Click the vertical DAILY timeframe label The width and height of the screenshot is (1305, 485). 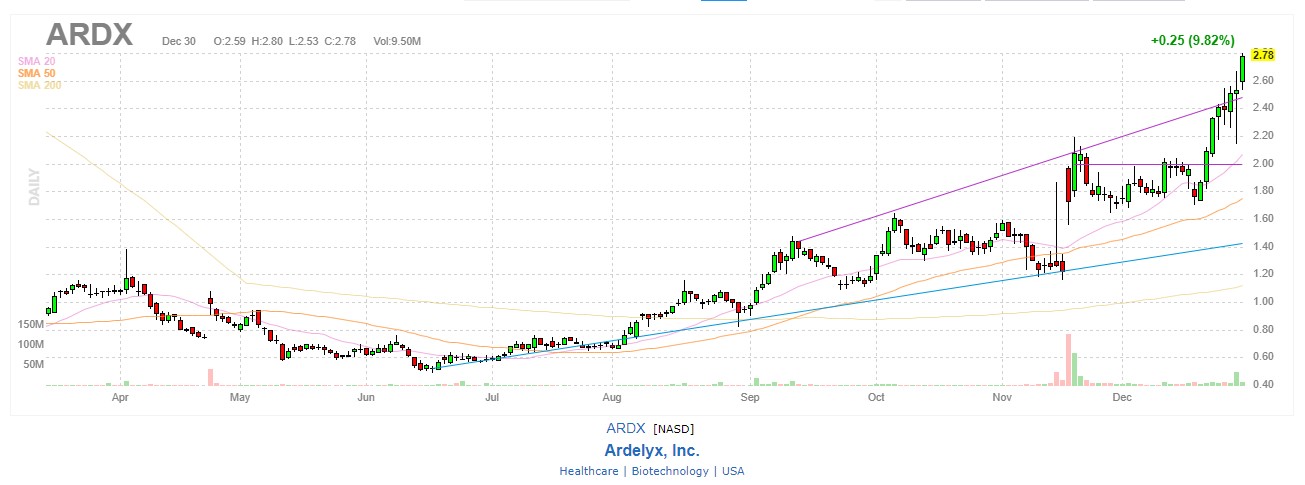33,187
